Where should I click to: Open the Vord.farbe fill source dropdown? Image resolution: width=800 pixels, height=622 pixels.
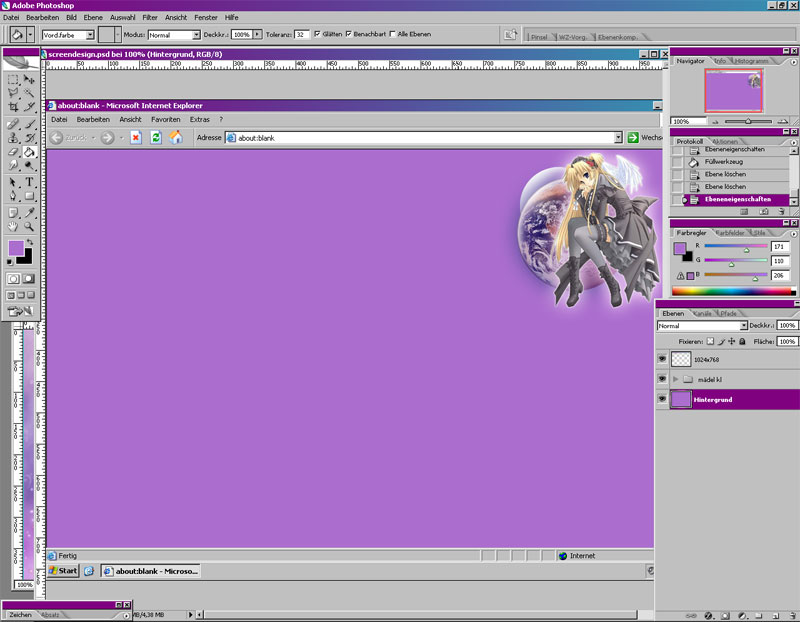[x=90, y=35]
